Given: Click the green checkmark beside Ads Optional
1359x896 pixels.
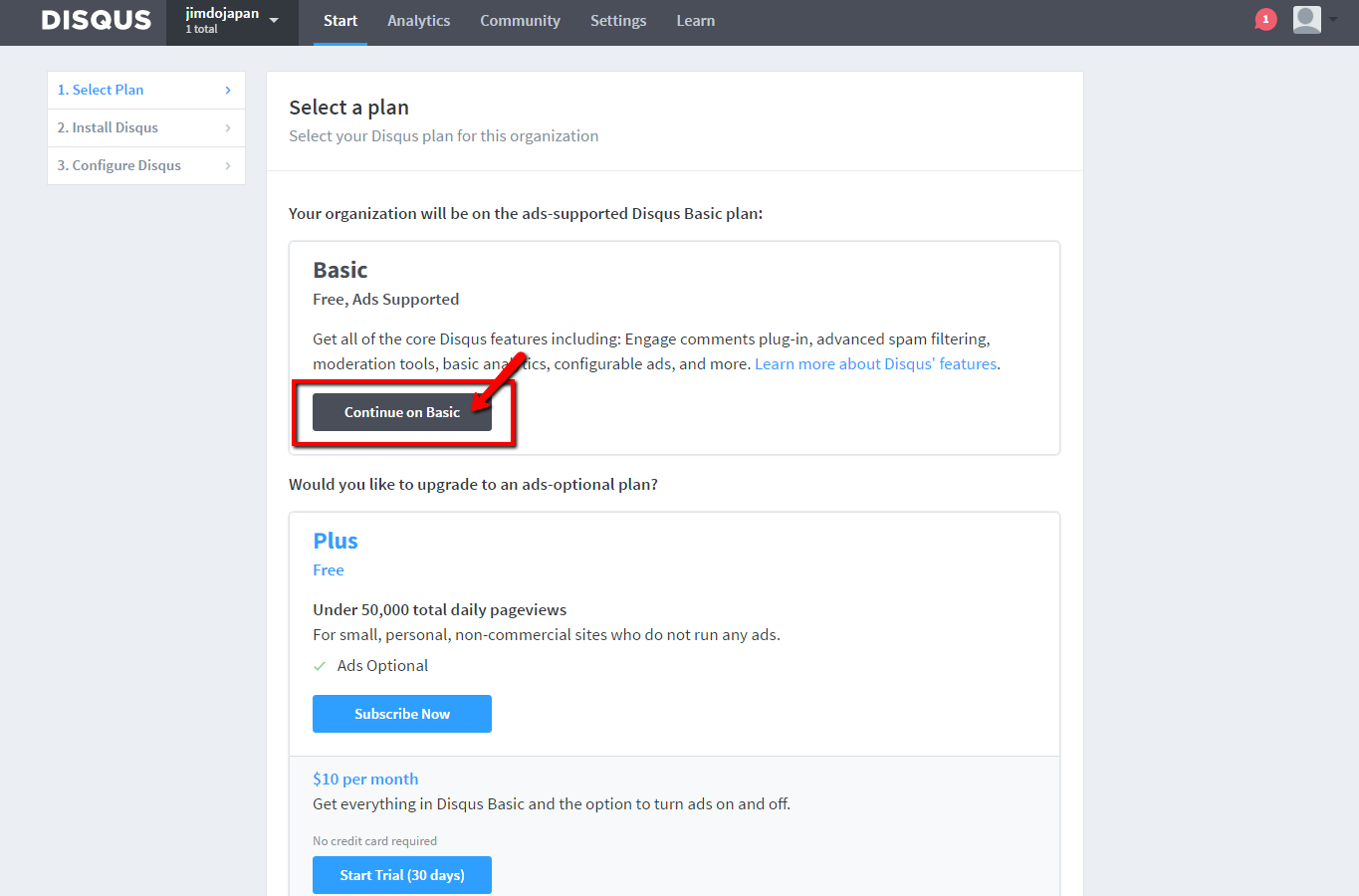Looking at the screenshot, I should point(319,665).
